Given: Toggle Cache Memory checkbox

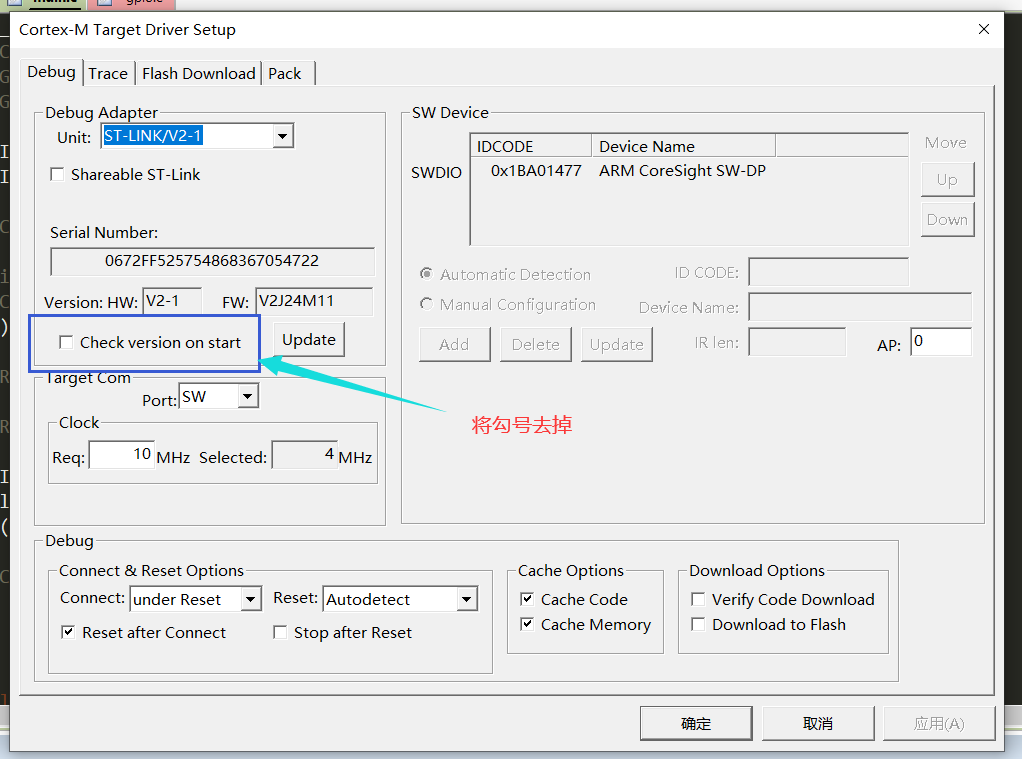Looking at the screenshot, I should pyautogui.click(x=527, y=624).
